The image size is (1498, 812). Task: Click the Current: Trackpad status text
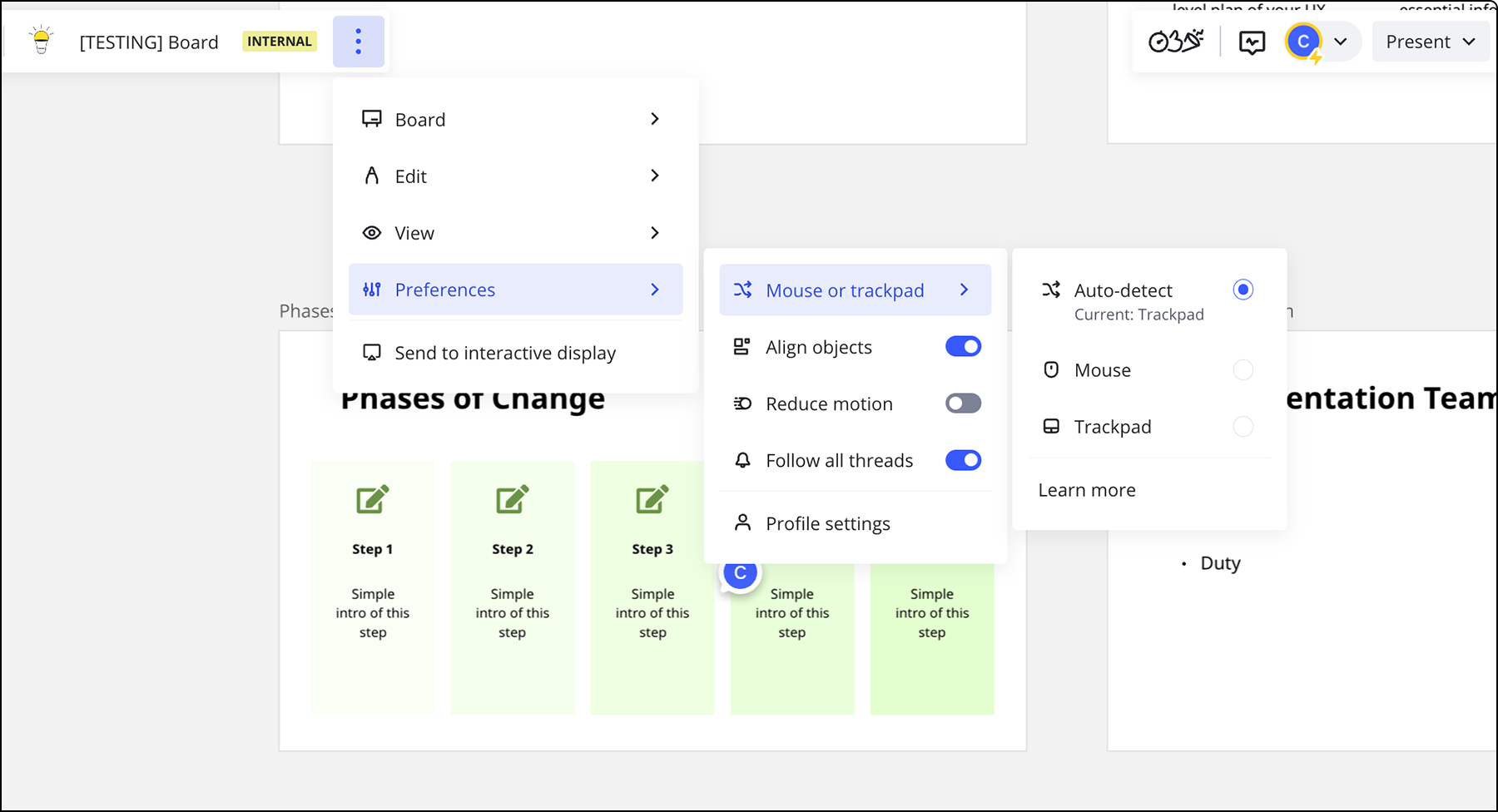[1139, 314]
